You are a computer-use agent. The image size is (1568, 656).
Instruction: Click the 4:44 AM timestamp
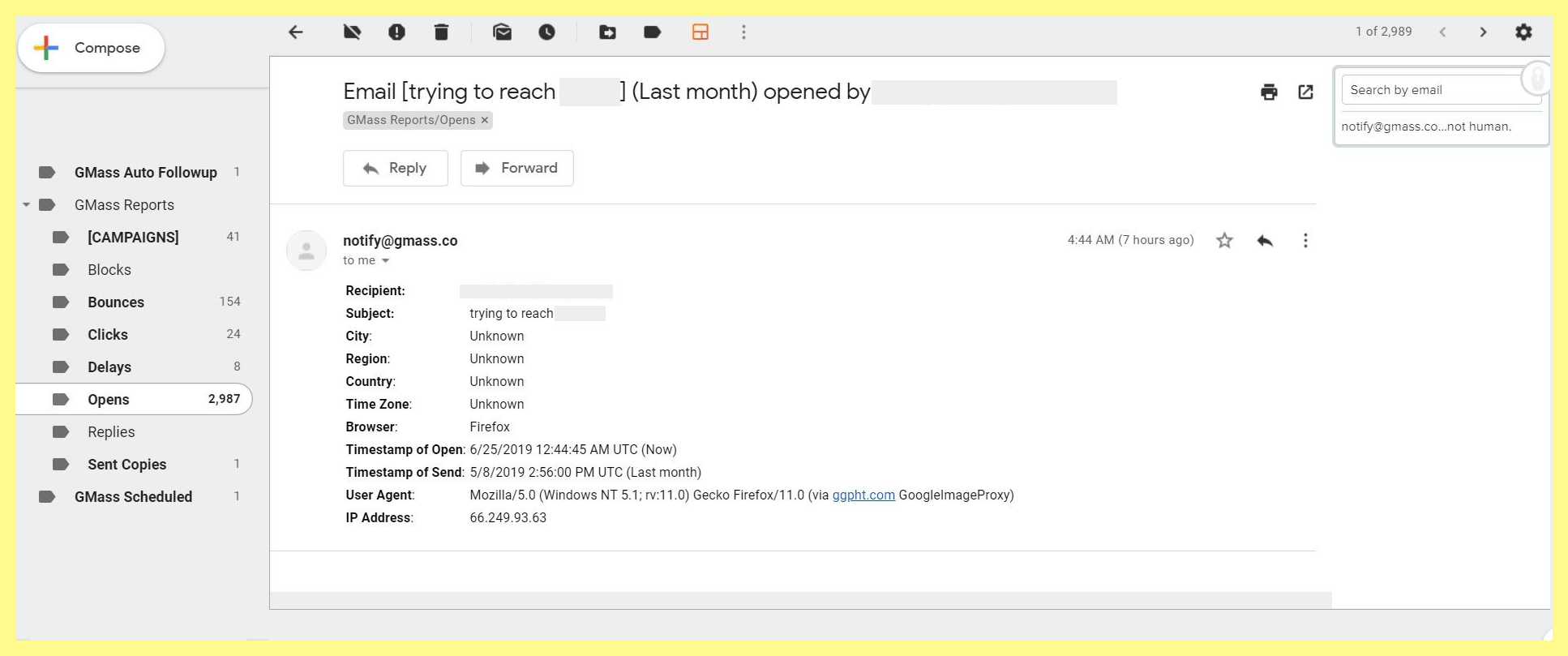[1130, 240]
